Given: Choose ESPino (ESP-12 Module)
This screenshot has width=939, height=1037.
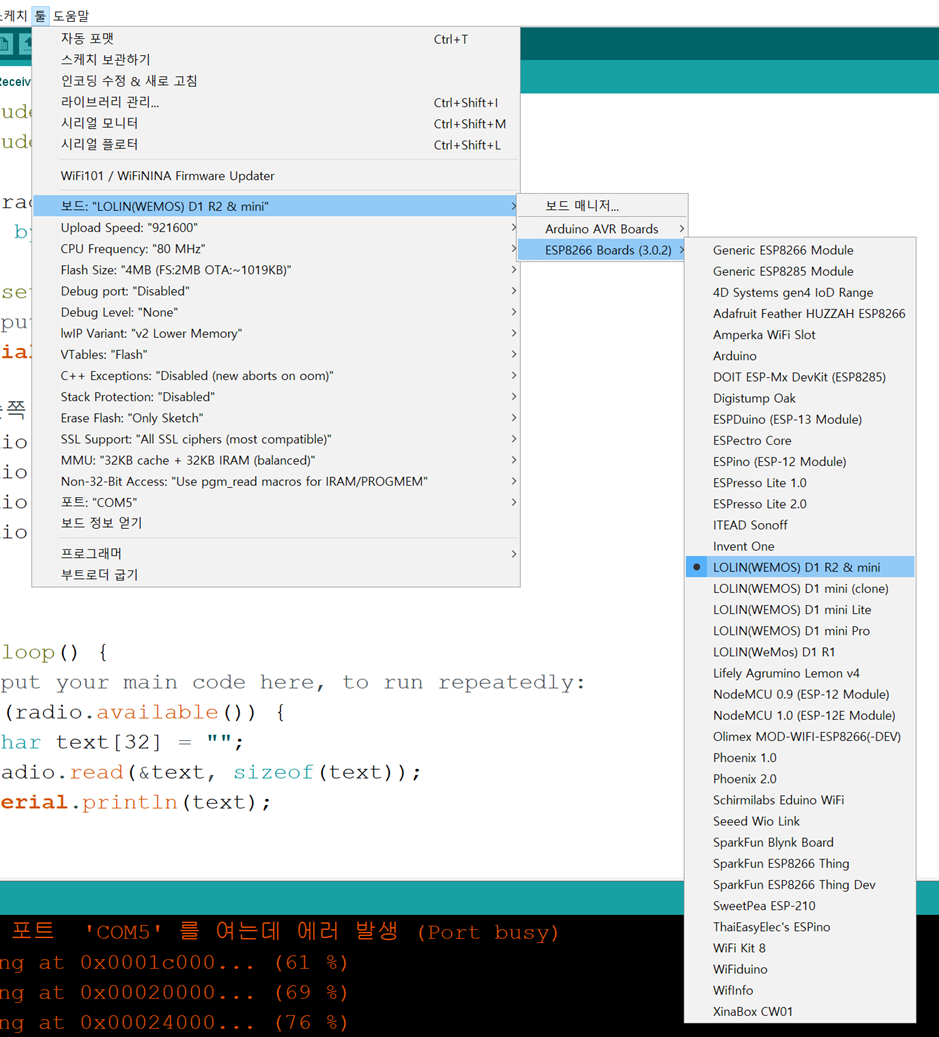Looking at the screenshot, I should [800, 462].
